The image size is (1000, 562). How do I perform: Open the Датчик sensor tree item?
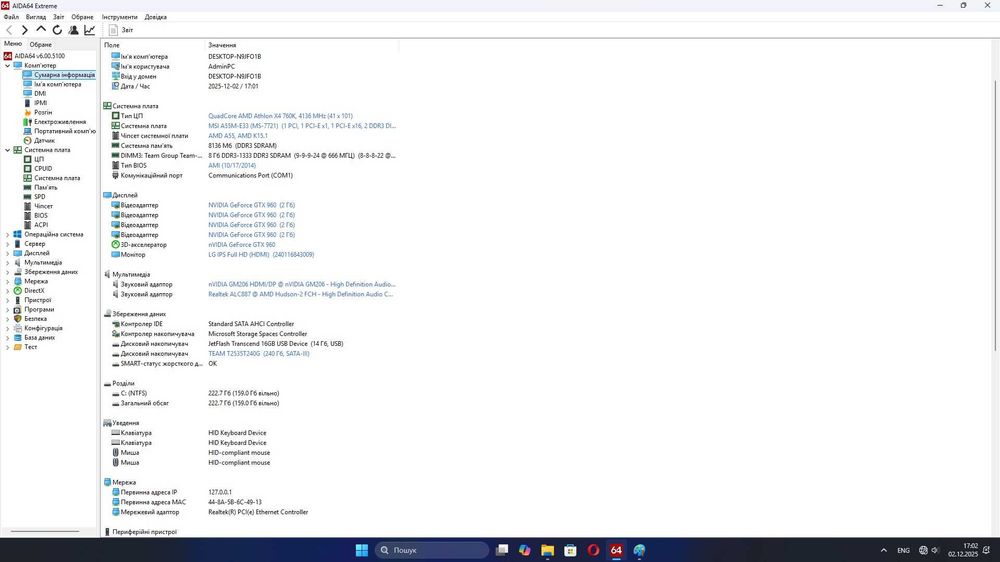[x=44, y=140]
